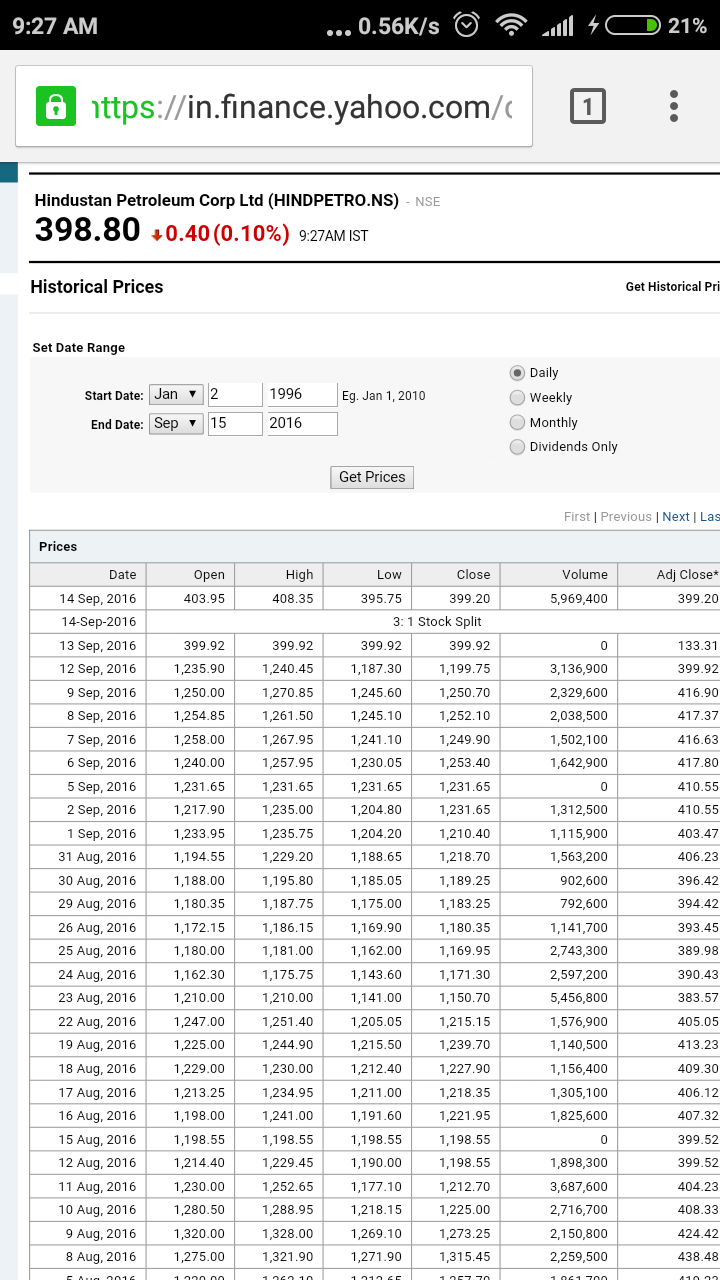This screenshot has width=720, height=1280.
Task: Click the 1,320.00 open price on 9 Aug
Action: tap(190, 1233)
